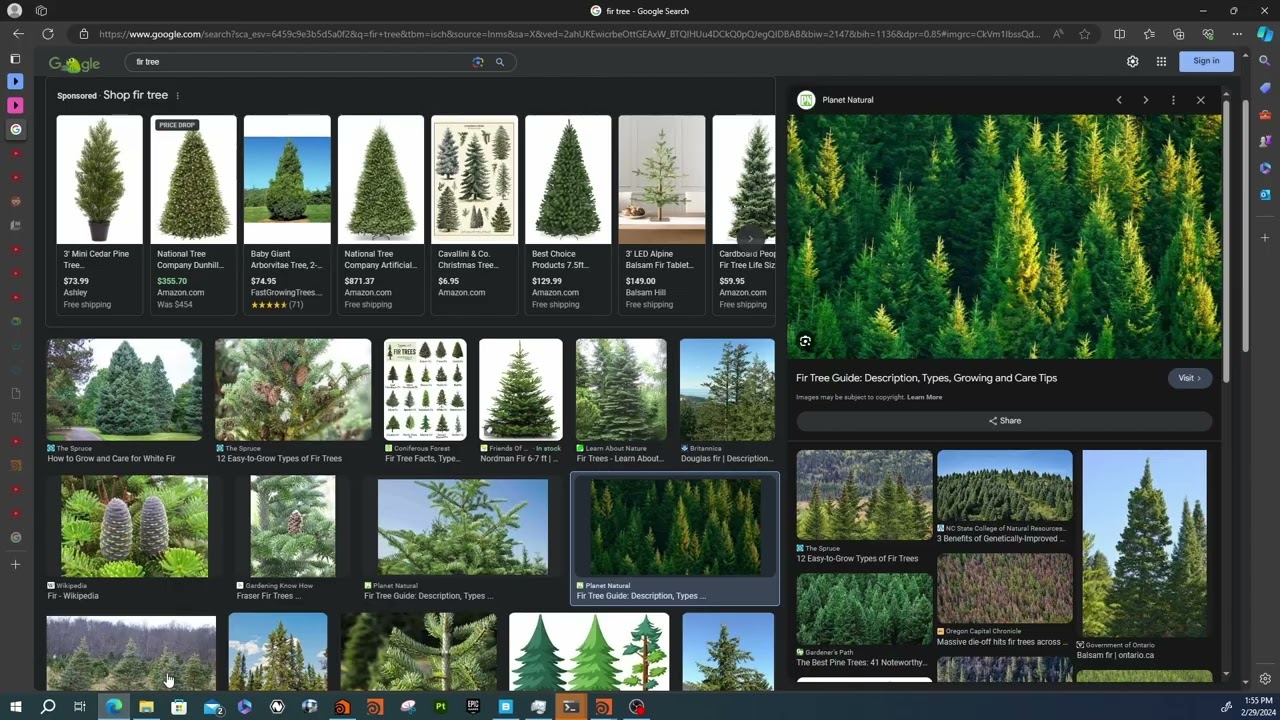Open the Edge split screen view
This screenshot has height=720, width=1280.
pos(1120,34)
